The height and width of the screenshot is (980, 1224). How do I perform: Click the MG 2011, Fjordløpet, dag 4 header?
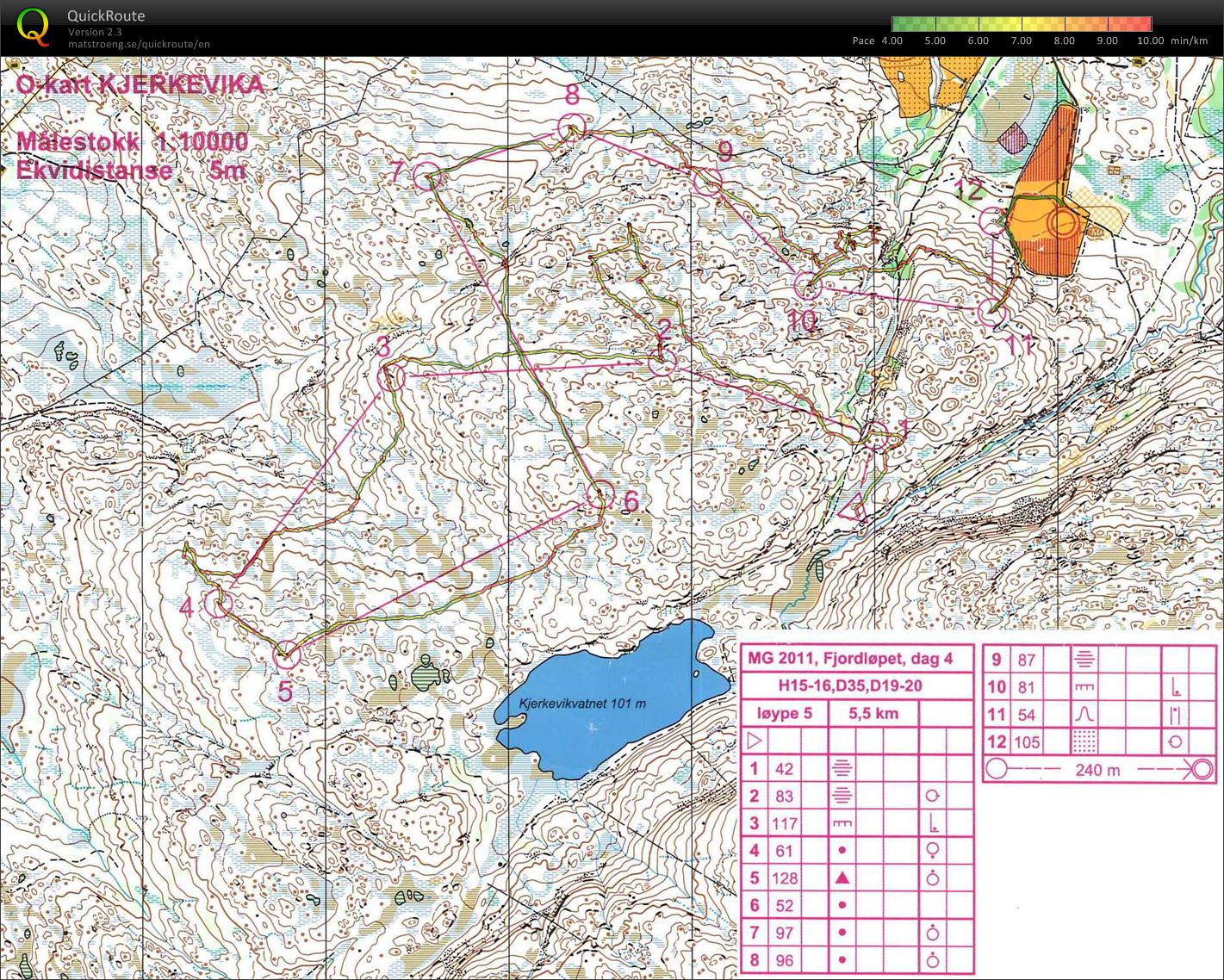tap(850, 659)
